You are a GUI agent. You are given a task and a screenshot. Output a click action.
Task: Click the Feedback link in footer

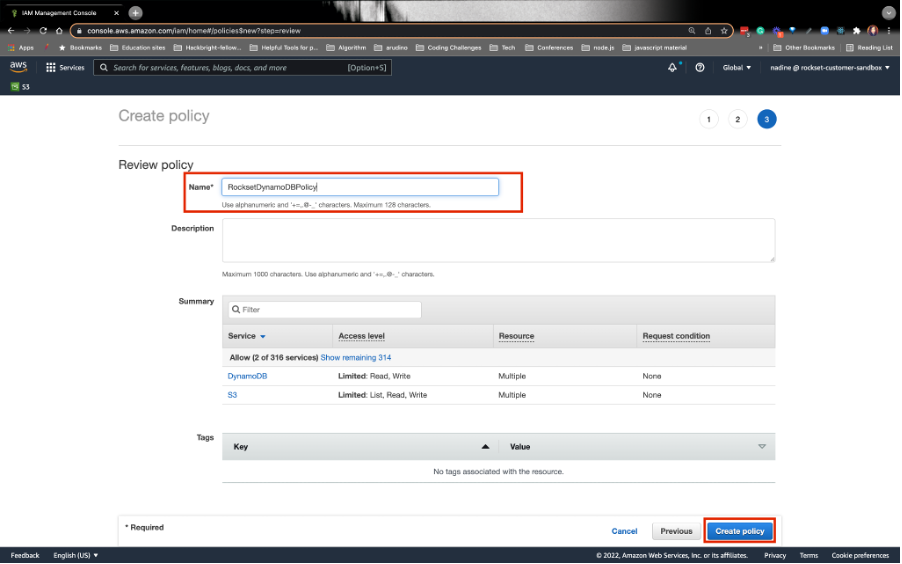(25, 555)
